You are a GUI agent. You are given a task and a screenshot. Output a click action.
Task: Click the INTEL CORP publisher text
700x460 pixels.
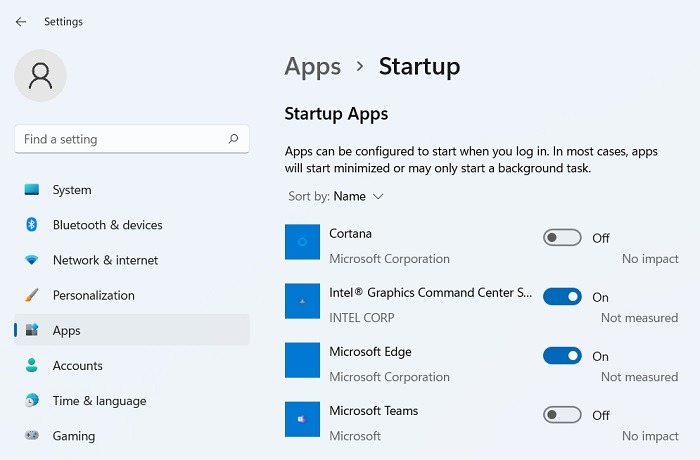click(x=362, y=318)
